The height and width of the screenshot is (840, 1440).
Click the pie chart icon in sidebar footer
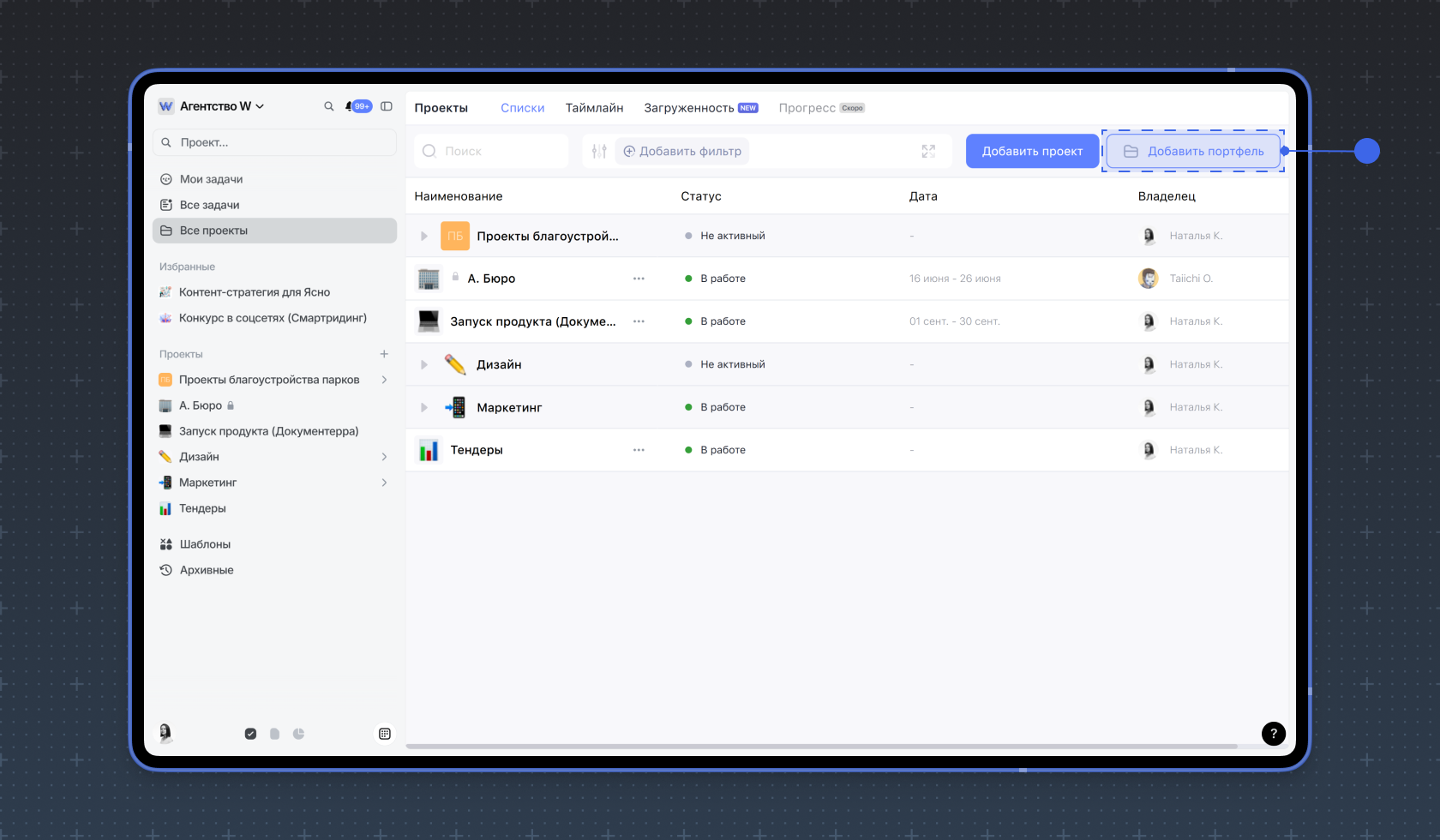tap(298, 734)
